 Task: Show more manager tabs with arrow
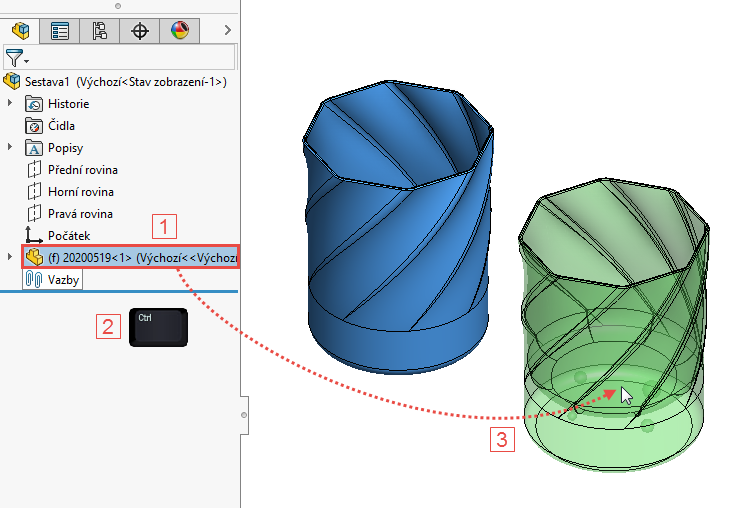click(228, 30)
